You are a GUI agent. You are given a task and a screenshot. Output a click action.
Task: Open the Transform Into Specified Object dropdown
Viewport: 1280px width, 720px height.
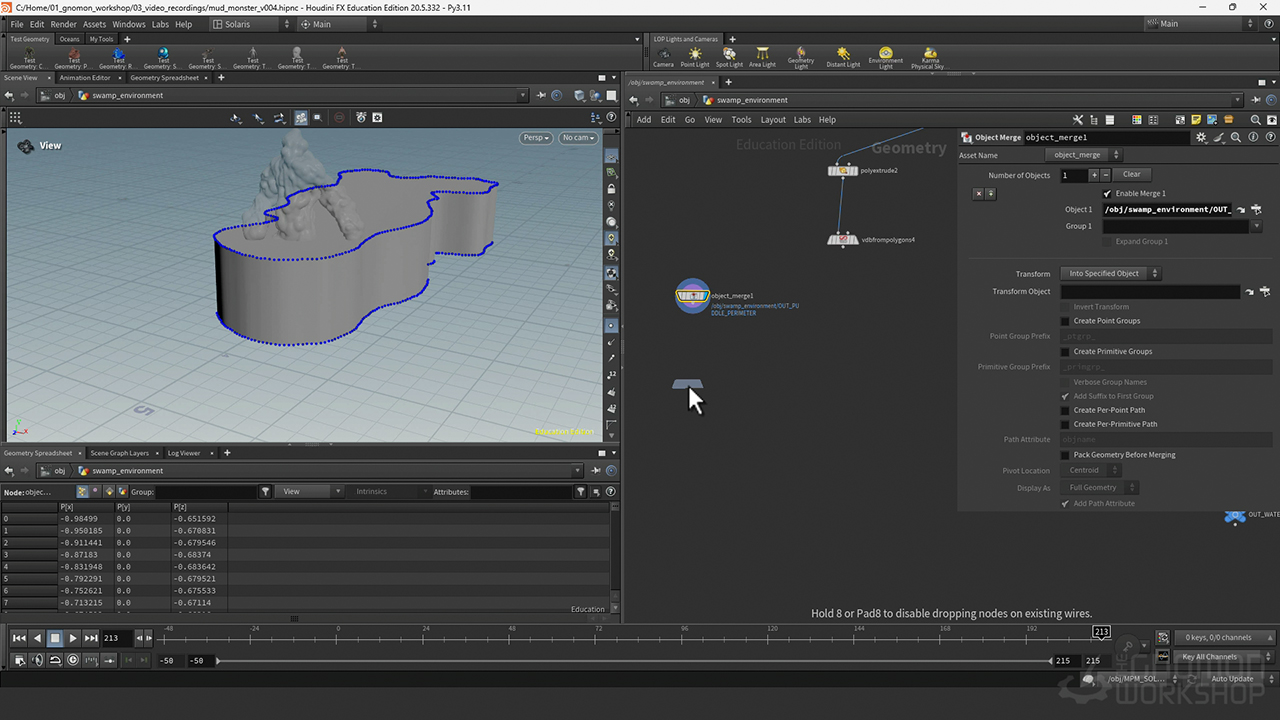[x=1110, y=274]
